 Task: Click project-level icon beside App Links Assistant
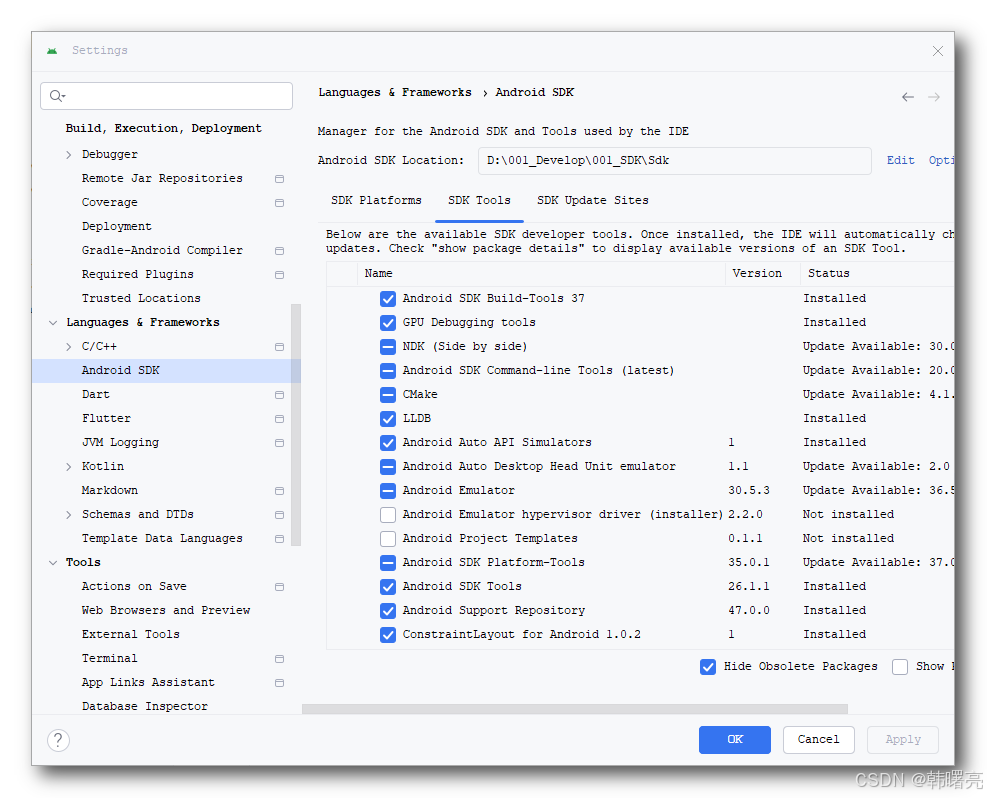[279, 682]
